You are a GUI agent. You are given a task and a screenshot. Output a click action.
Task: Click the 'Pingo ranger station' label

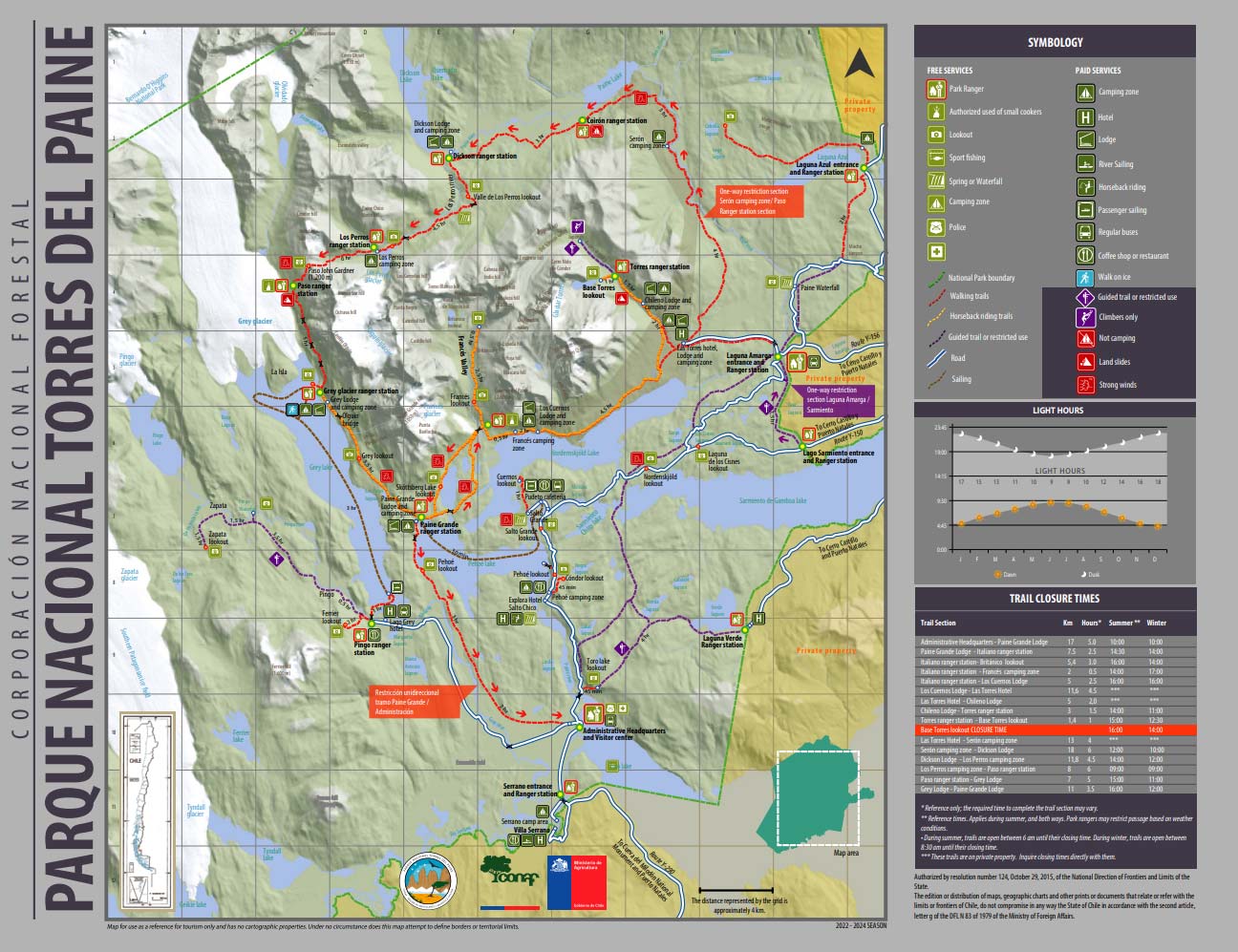(372, 648)
